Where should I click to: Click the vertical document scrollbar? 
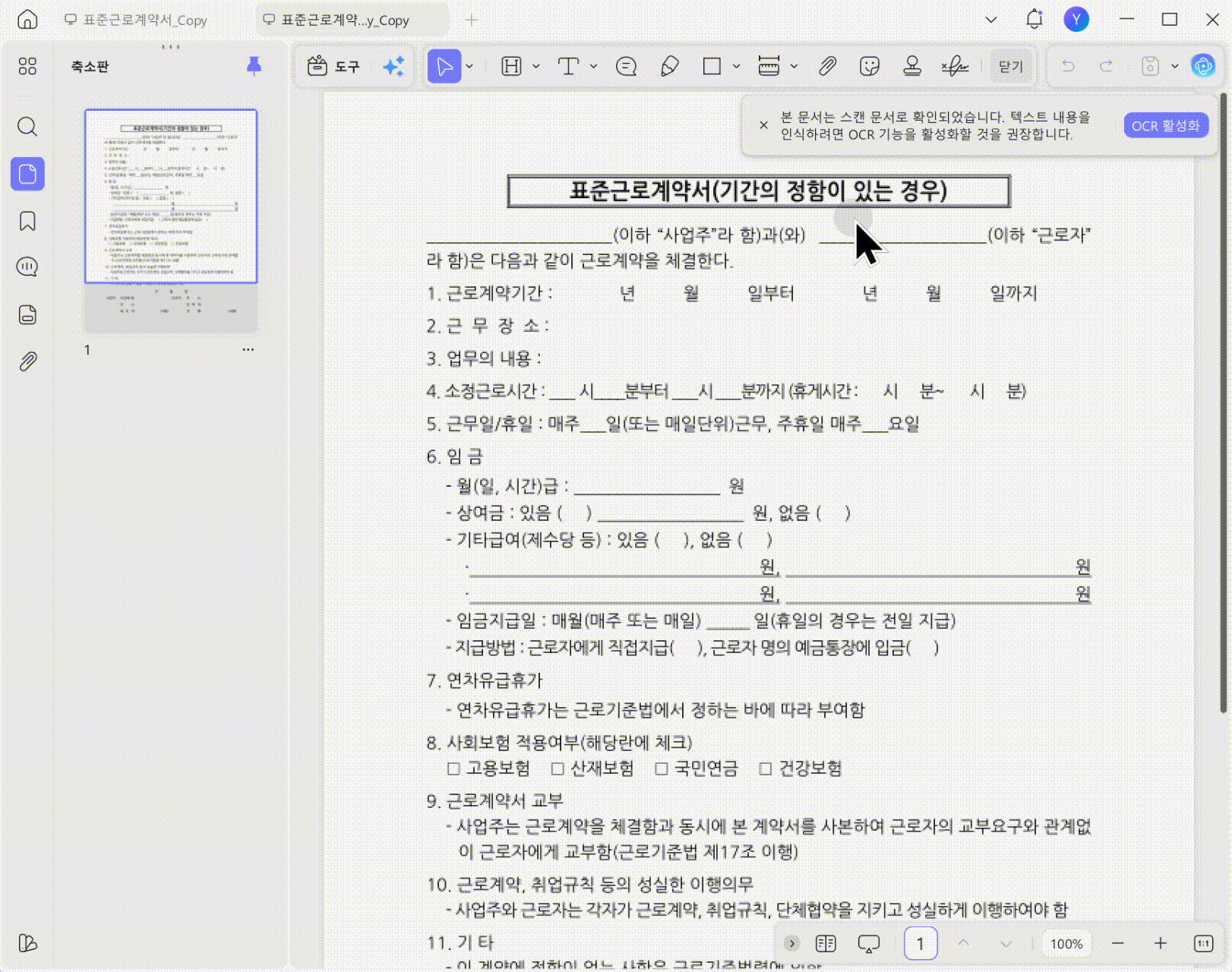(x=1223, y=402)
